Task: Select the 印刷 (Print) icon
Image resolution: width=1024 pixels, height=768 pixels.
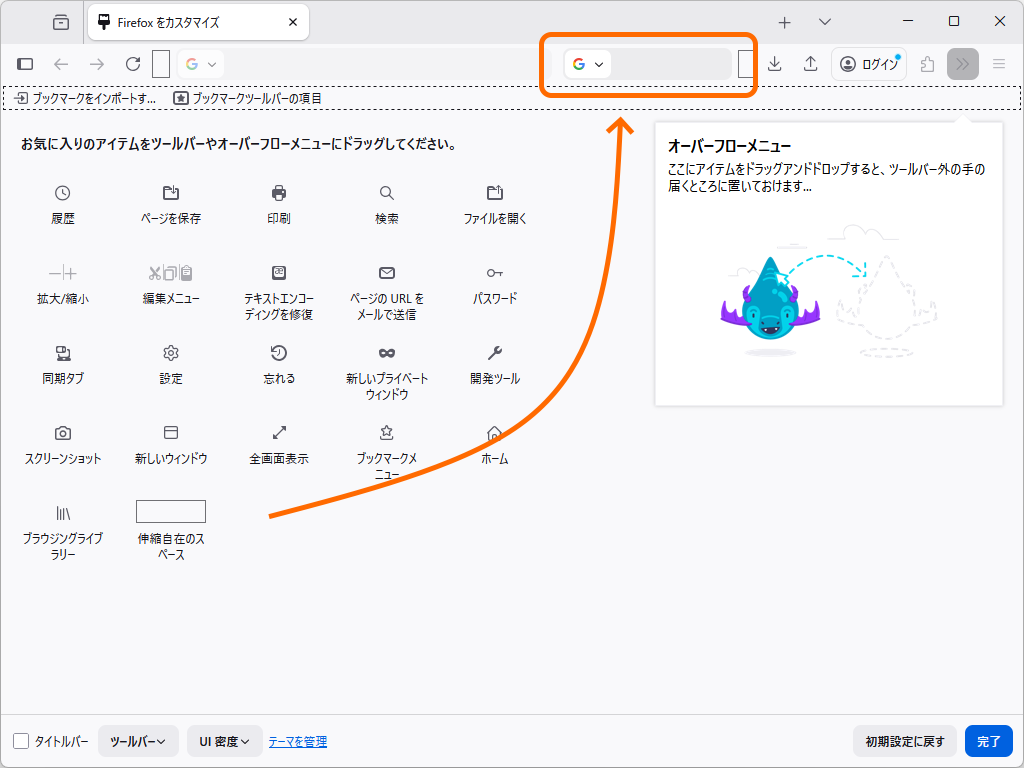Action: (x=278, y=193)
